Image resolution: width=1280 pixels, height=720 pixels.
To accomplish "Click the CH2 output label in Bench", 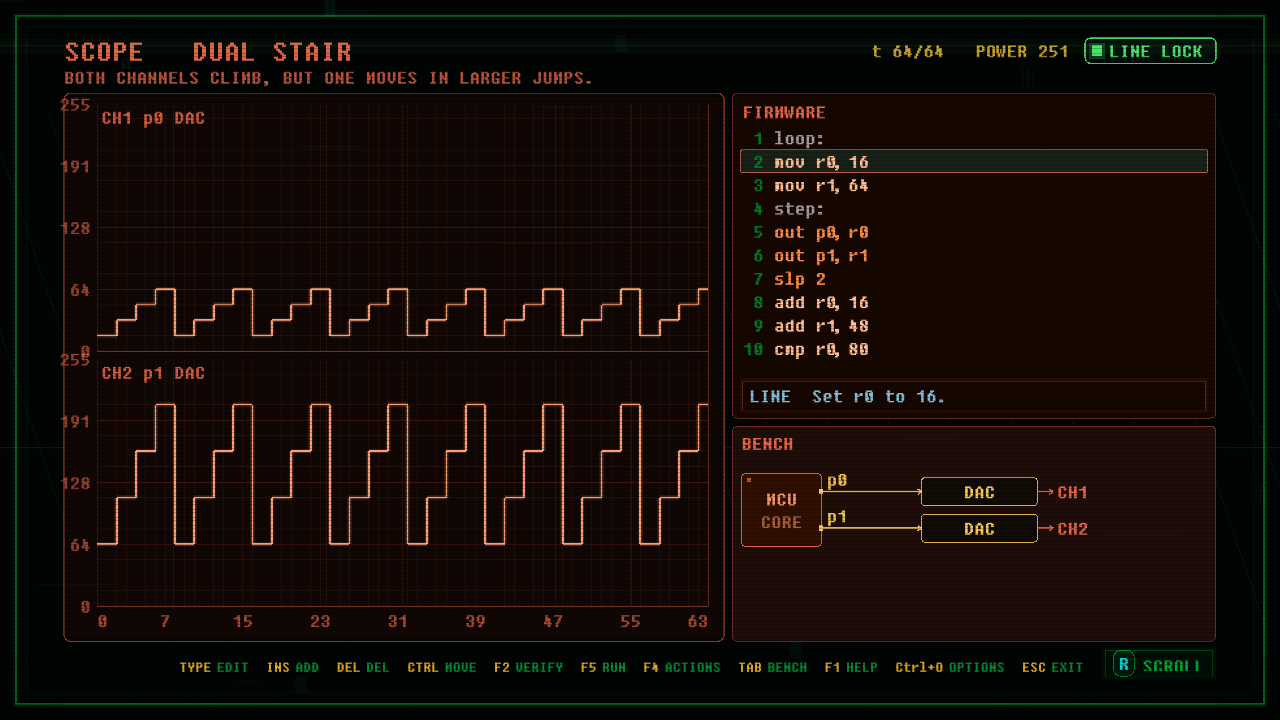I will pos(1072,529).
